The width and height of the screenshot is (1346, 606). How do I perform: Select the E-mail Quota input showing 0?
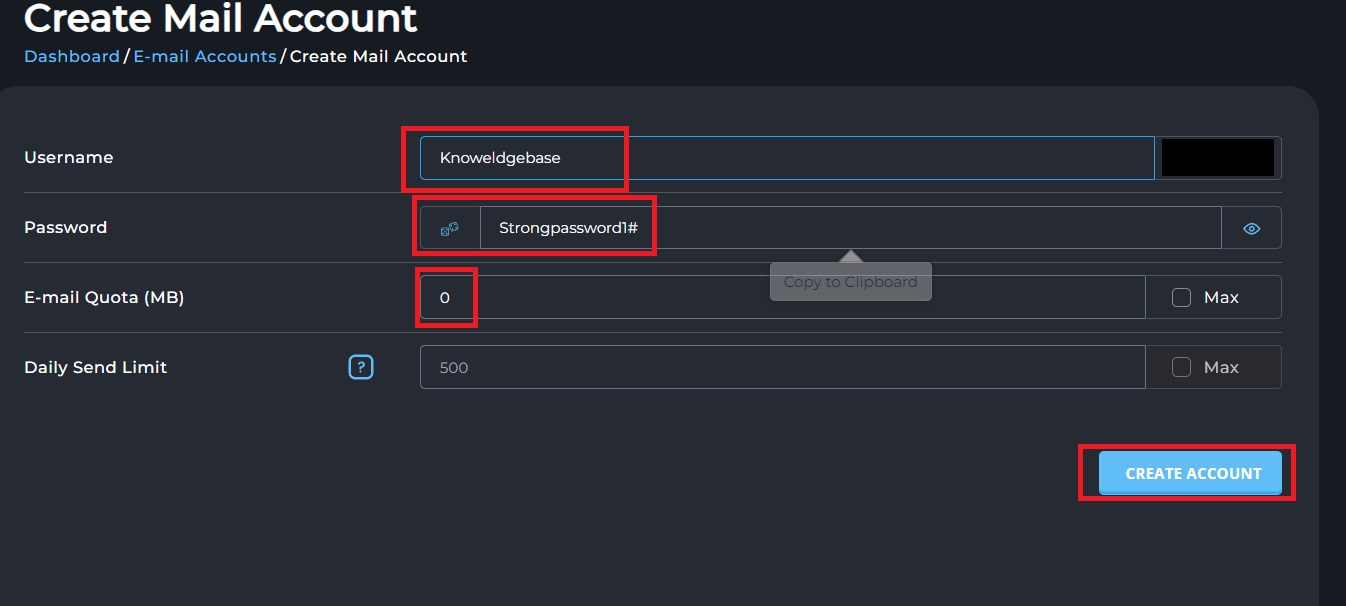coord(783,297)
